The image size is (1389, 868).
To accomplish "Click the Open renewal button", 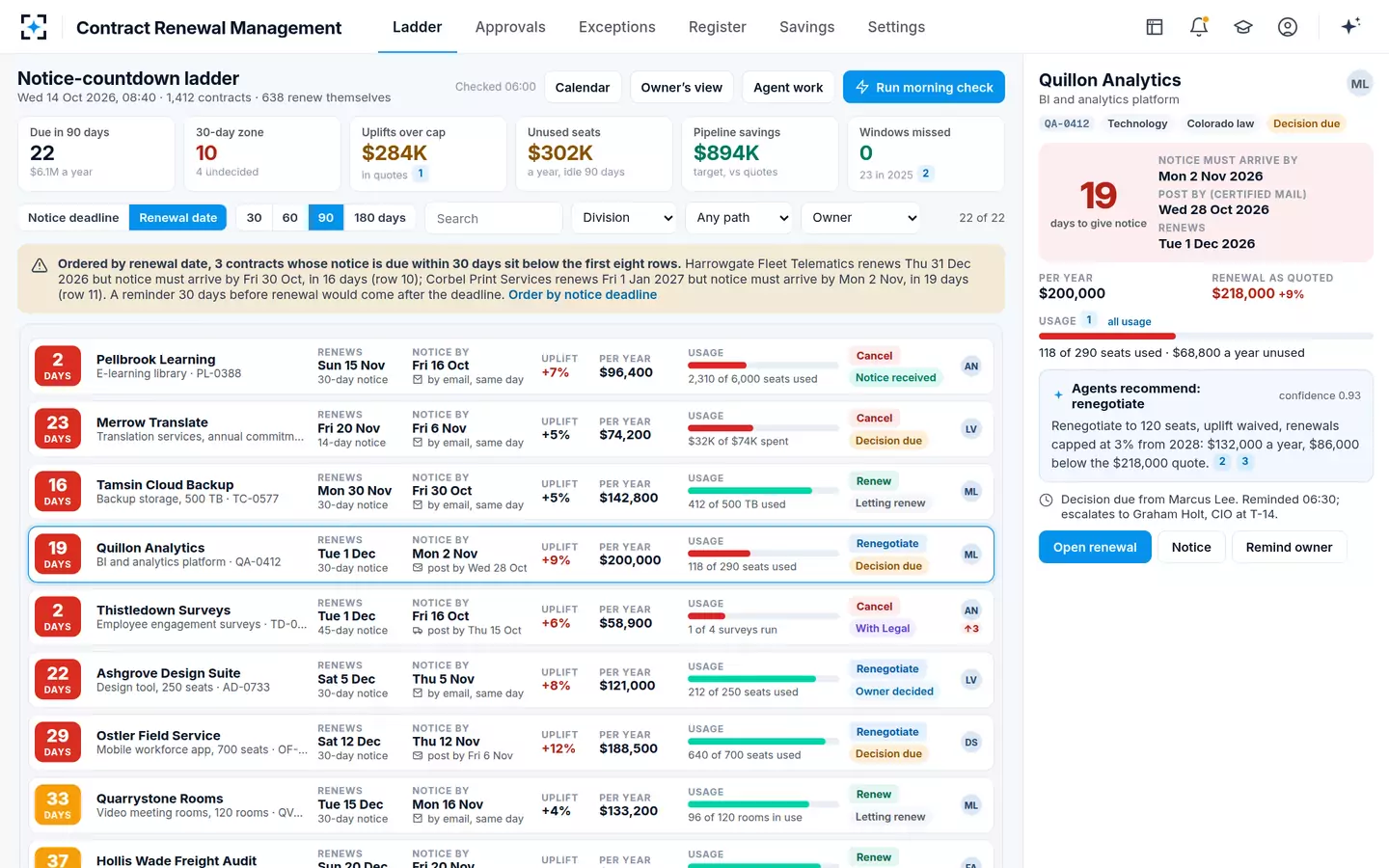I will click(x=1095, y=547).
